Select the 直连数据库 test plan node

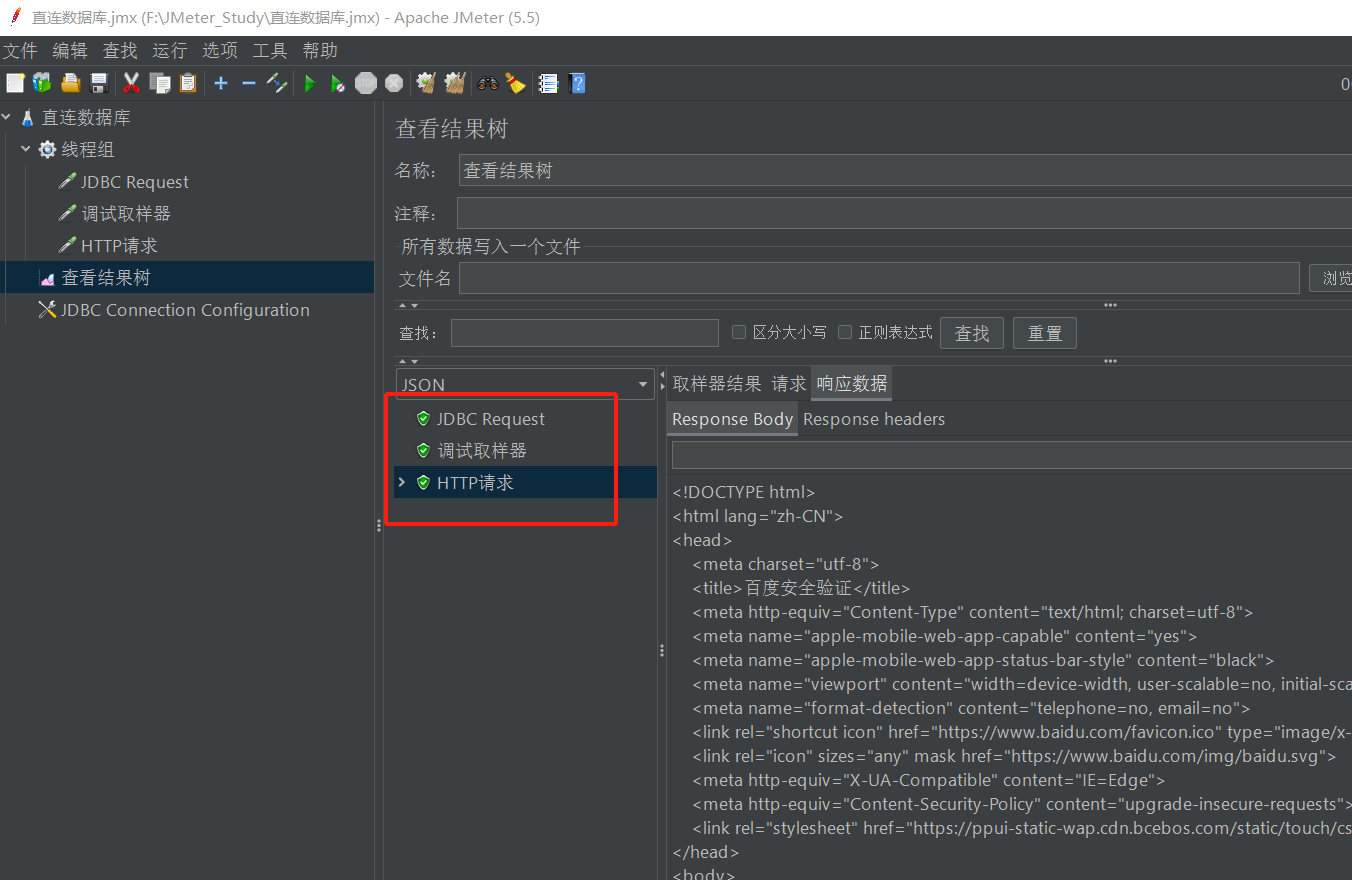[x=86, y=118]
